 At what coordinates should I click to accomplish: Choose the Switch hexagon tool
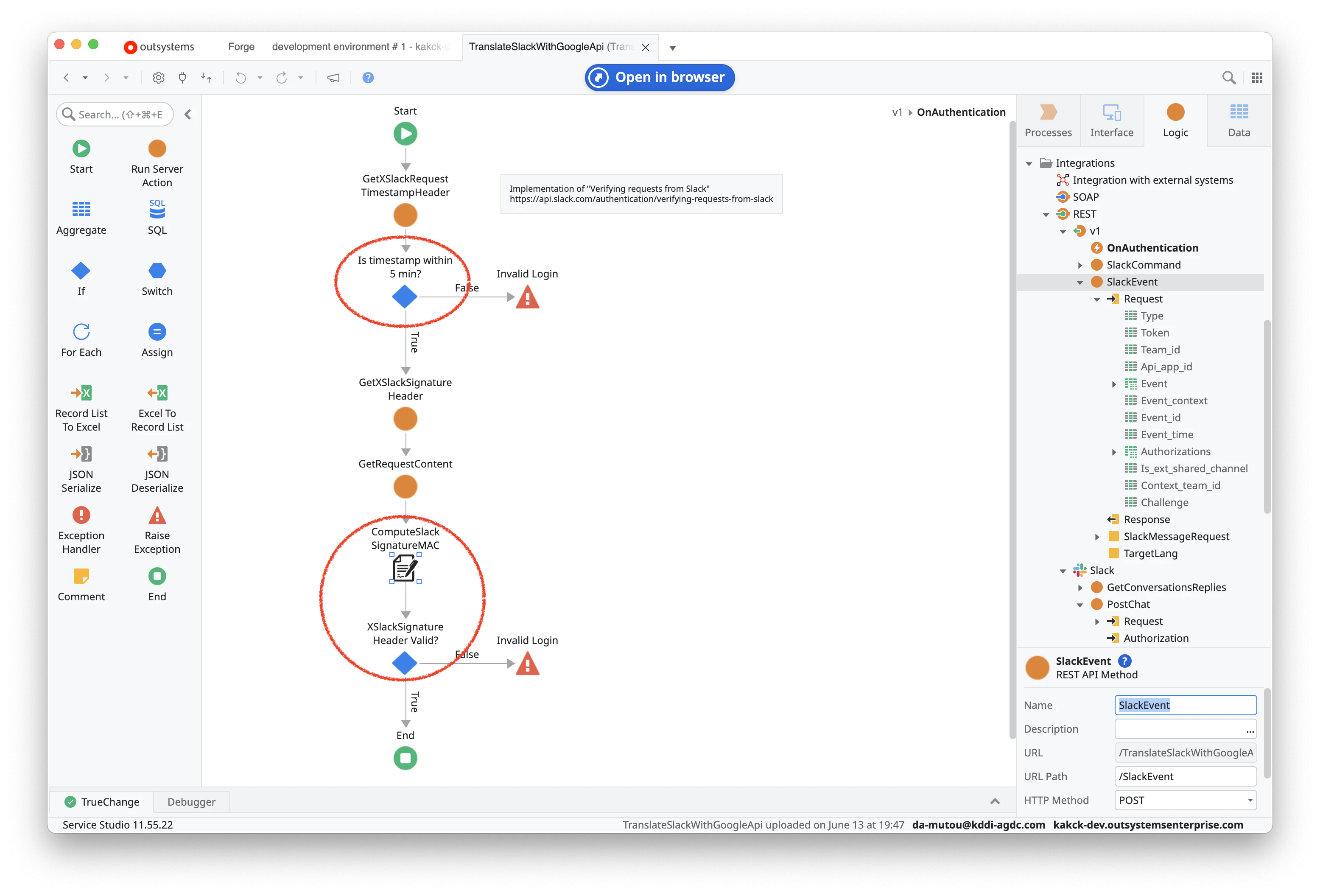(x=157, y=278)
